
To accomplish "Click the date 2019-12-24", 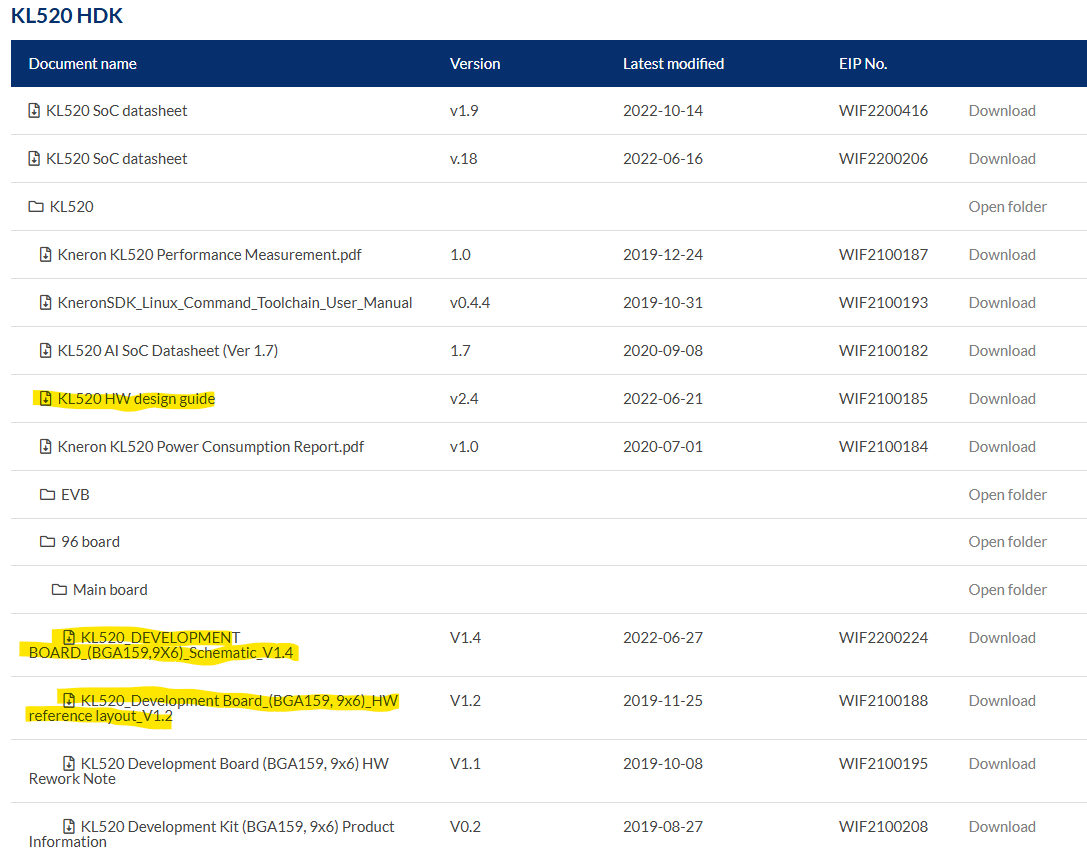I will (x=663, y=255).
